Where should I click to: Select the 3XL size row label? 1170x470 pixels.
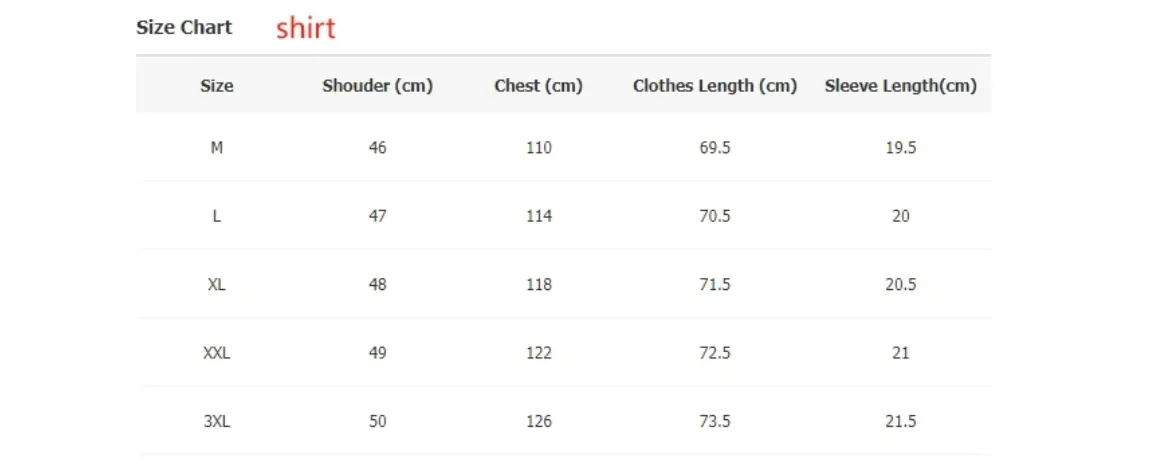pos(216,422)
